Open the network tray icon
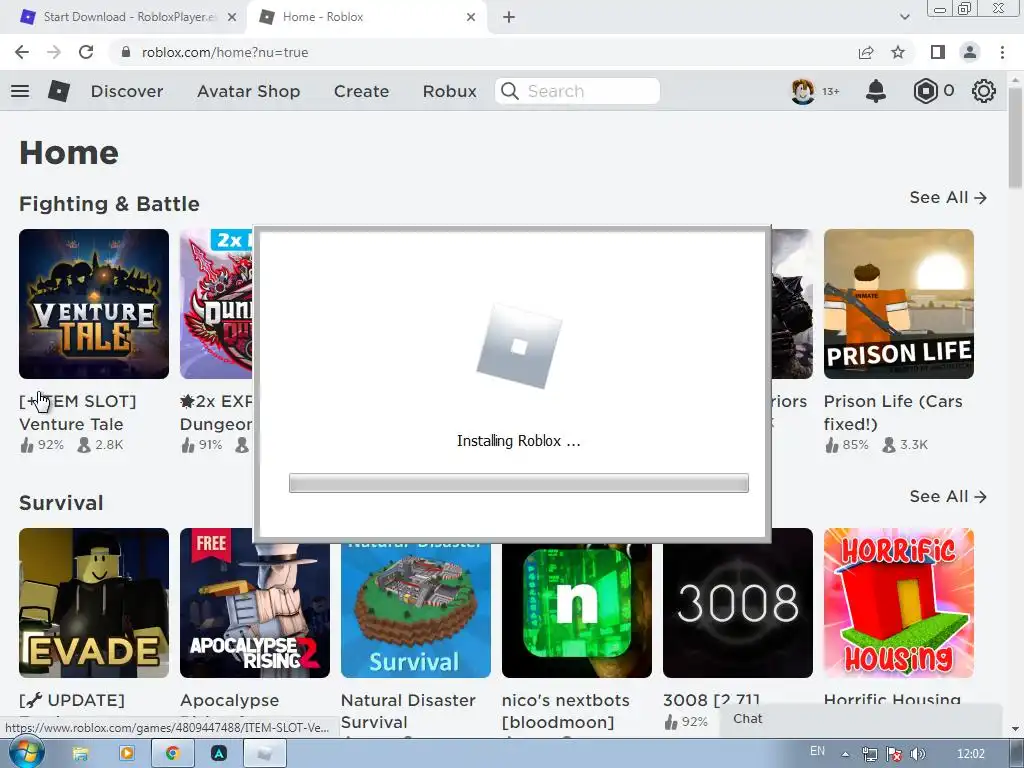The image size is (1024, 768). click(x=869, y=754)
